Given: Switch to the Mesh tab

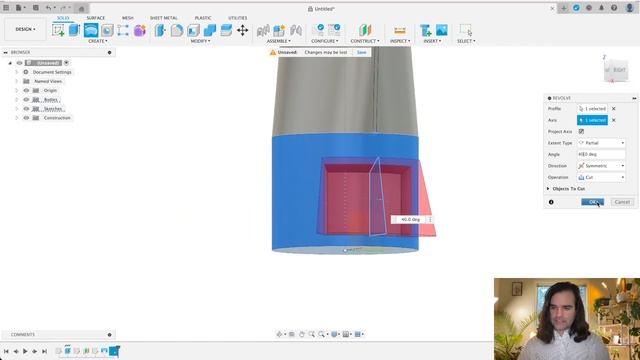Looking at the screenshot, I should point(128,18).
